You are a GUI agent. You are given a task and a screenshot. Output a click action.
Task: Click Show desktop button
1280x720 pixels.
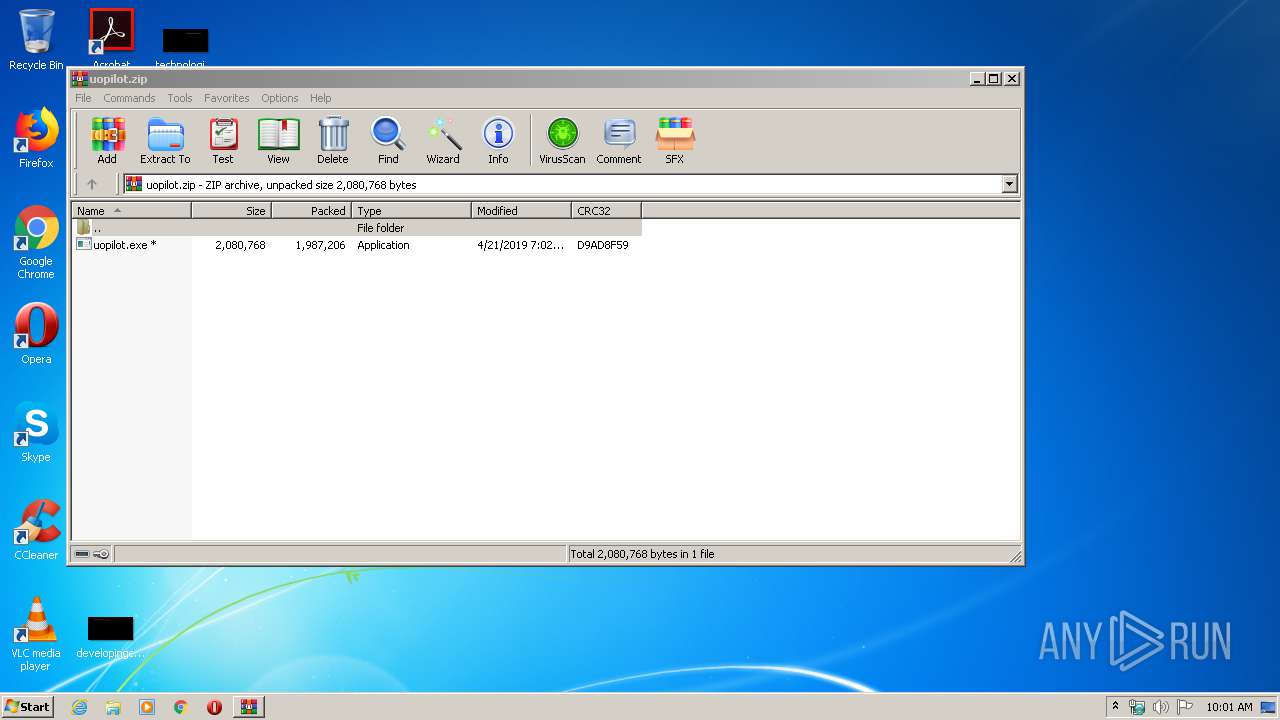click(1269, 707)
